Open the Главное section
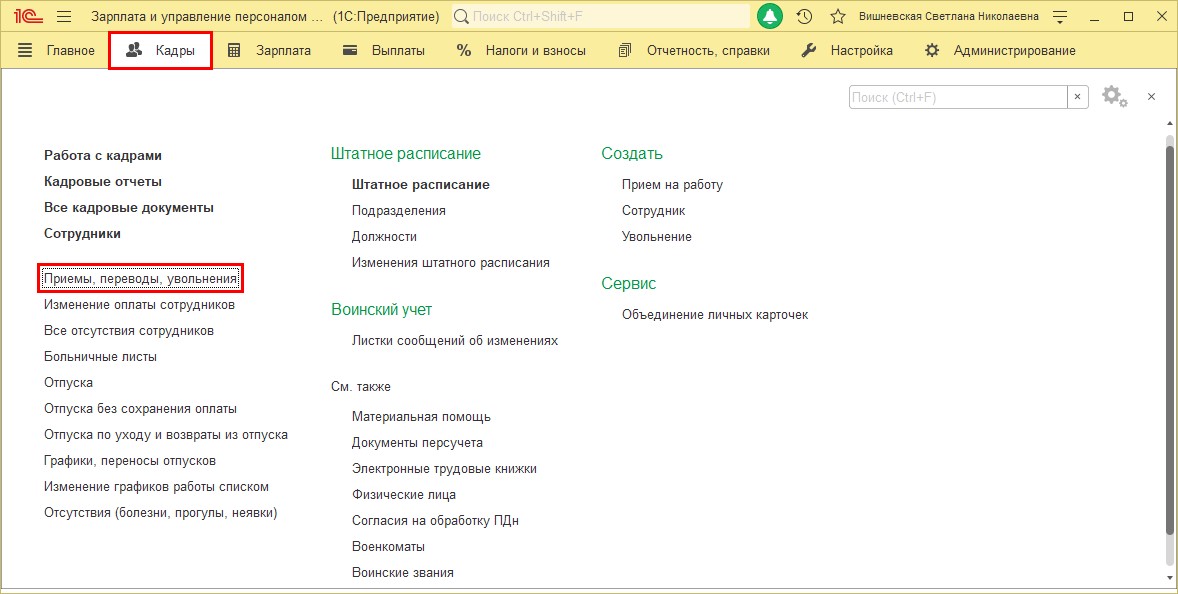Image resolution: width=1178 pixels, height=594 pixels. click(71, 50)
